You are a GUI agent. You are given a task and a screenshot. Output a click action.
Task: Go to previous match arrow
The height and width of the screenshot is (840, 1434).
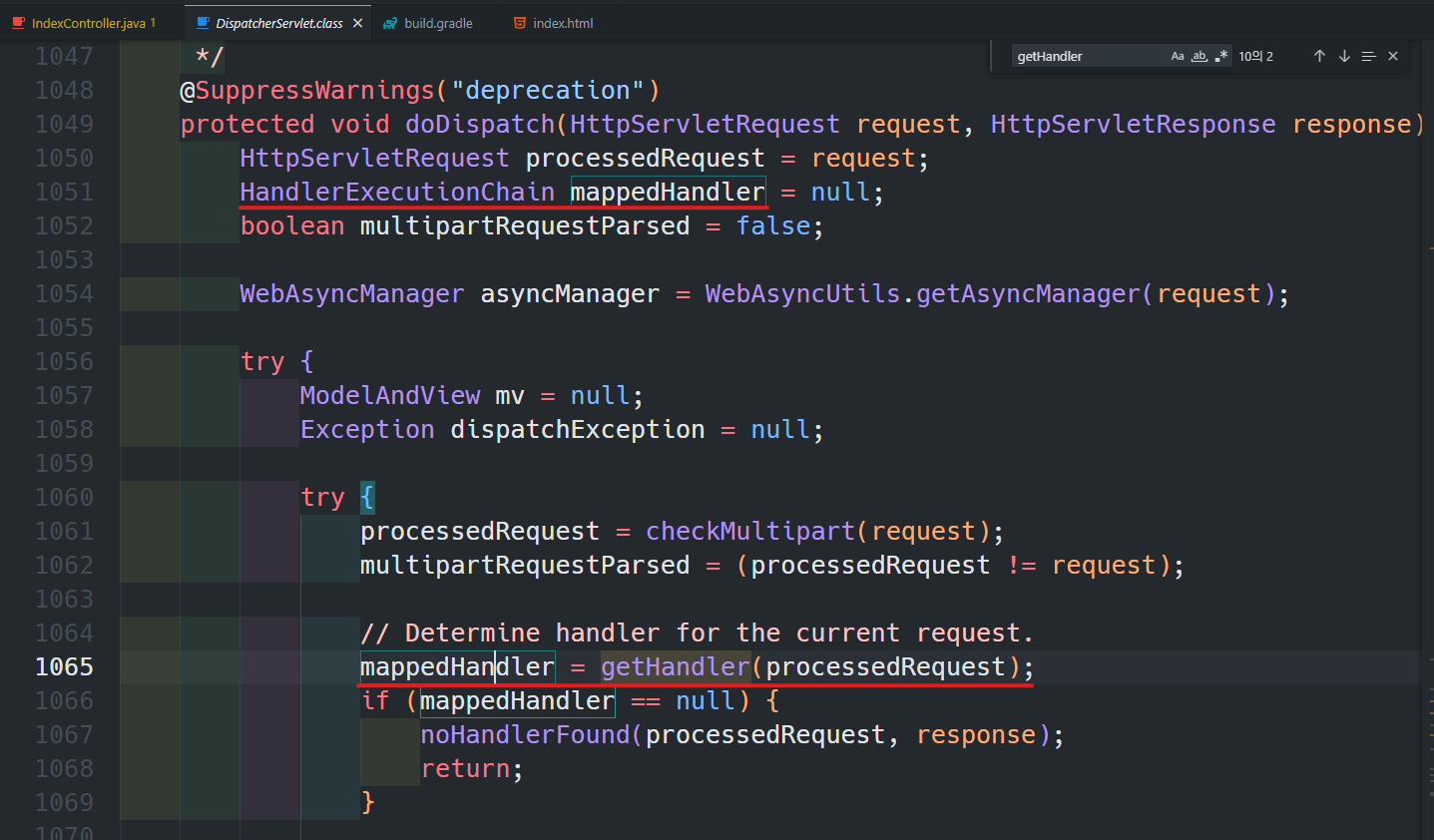1319,56
